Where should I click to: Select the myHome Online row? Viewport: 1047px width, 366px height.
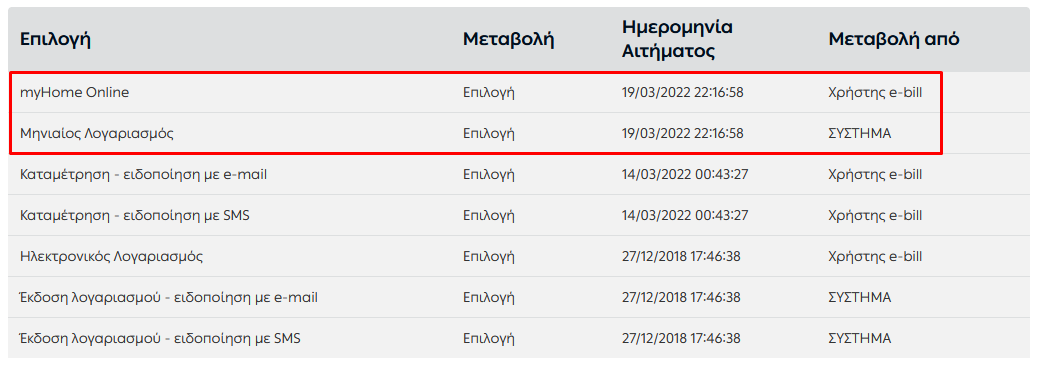[x=519, y=93]
